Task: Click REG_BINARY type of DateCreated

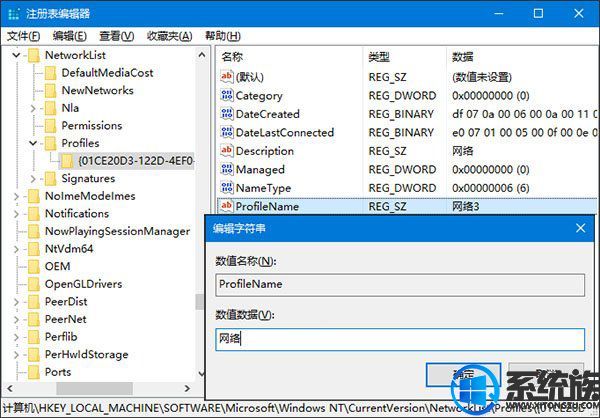Action: (x=401, y=114)
